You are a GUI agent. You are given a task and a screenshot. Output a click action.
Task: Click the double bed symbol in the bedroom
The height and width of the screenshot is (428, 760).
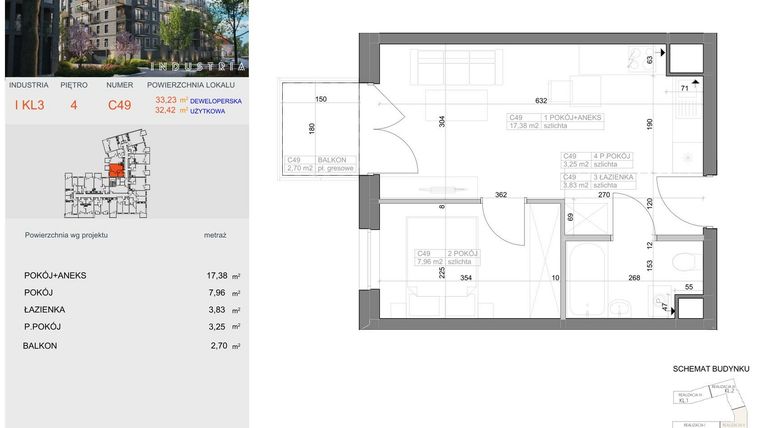tap(442, 267)
